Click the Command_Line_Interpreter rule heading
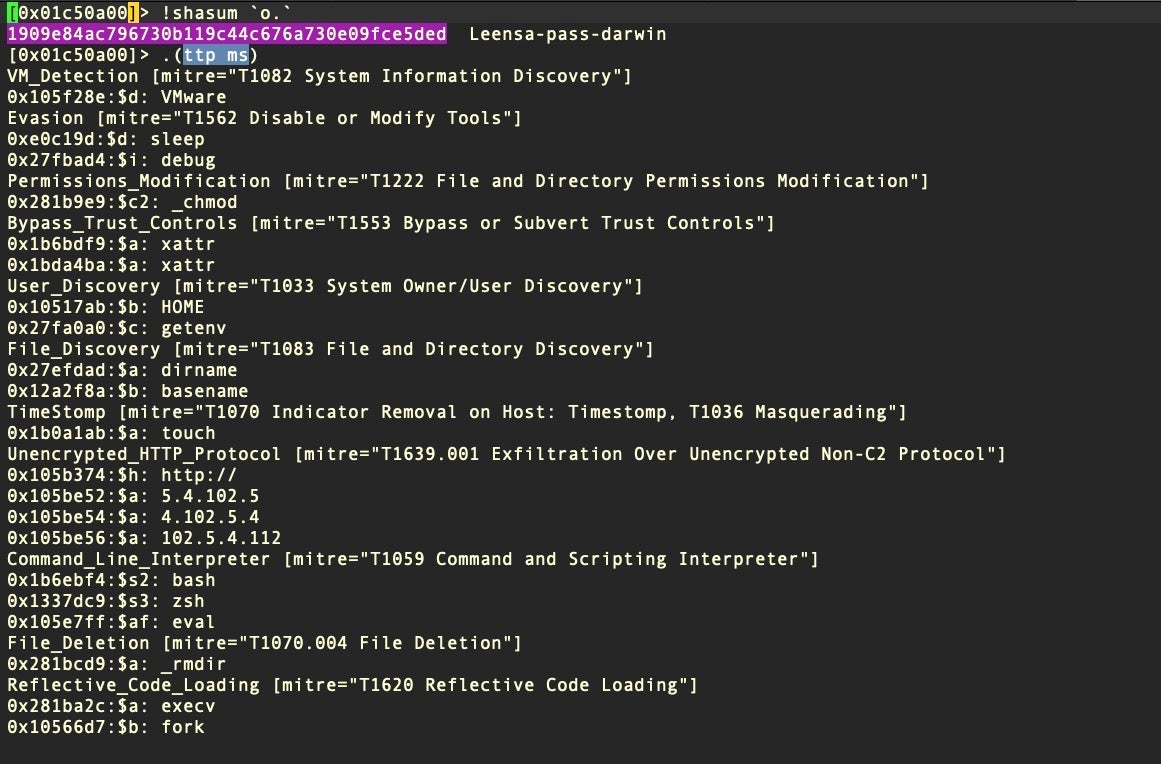Screen dimensions: 1161x764 point(138,559)
